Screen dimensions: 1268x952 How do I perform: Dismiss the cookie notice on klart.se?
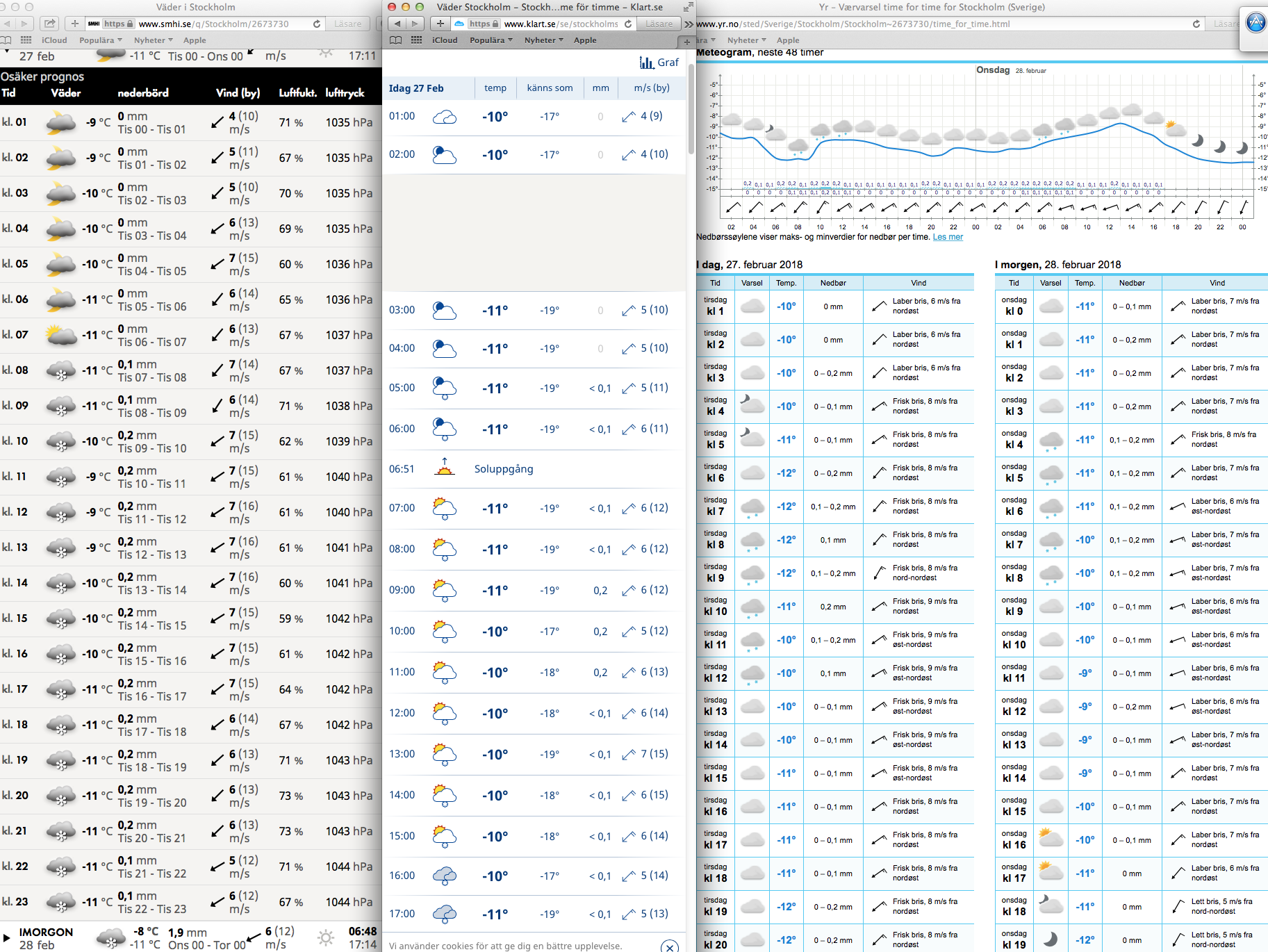[669, 946]
